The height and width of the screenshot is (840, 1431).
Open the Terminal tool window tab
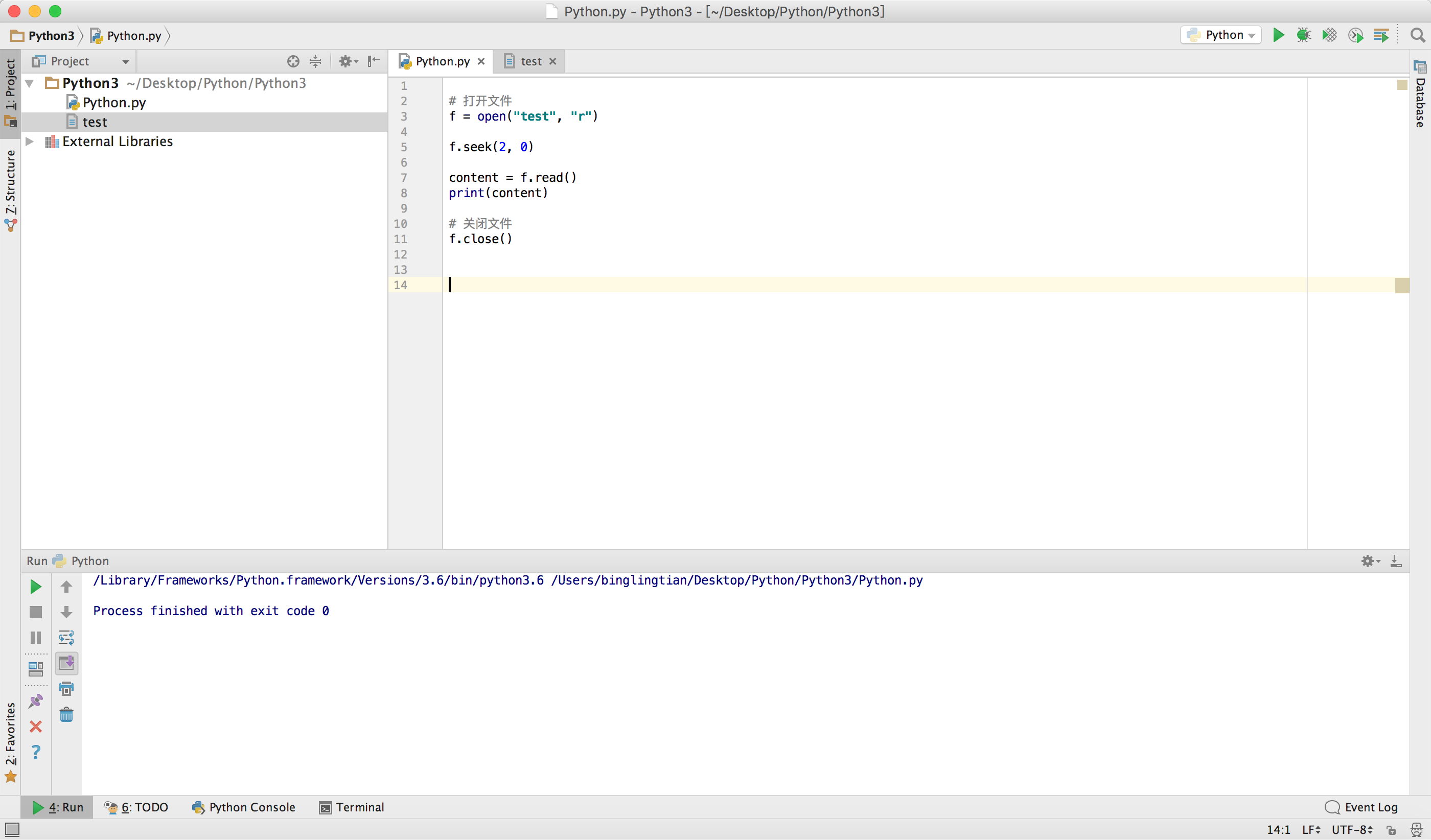pos(352,808)
